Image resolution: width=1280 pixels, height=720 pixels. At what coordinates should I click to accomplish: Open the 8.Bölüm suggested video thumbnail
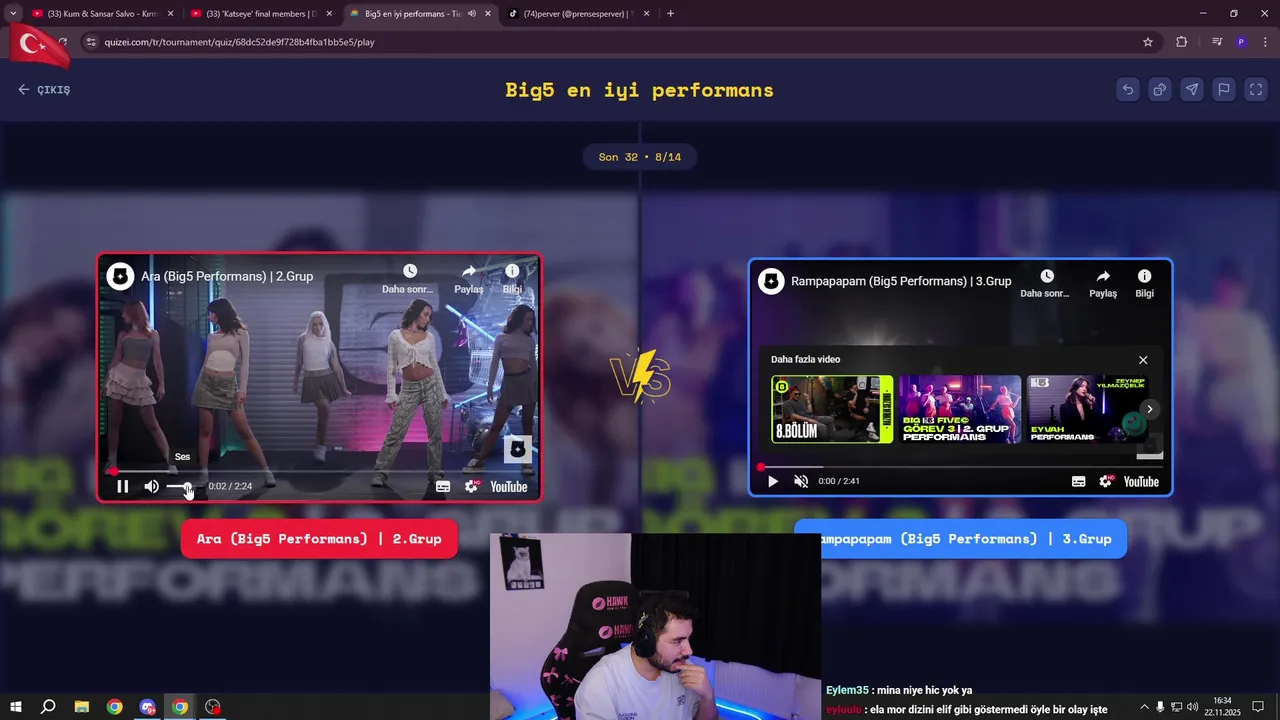[x=832, y=409]
